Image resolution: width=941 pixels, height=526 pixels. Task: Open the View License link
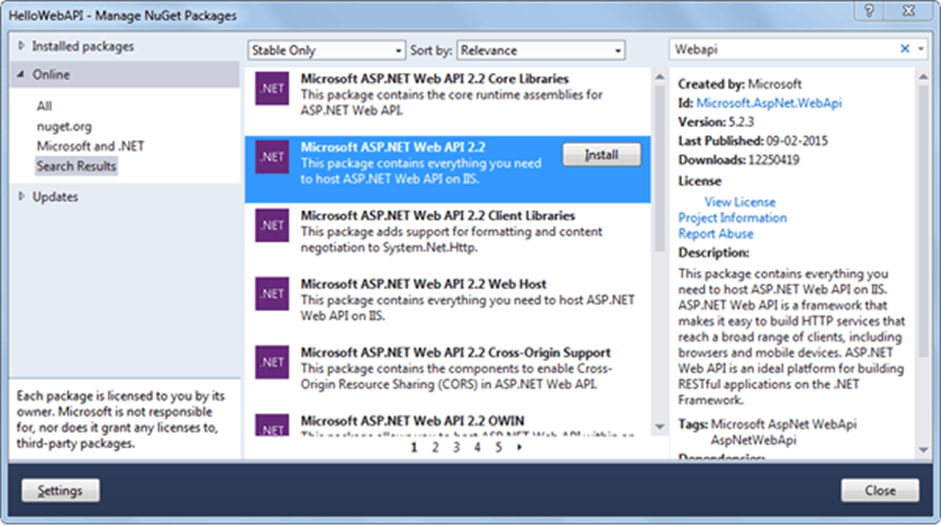[x=739, y=202]
